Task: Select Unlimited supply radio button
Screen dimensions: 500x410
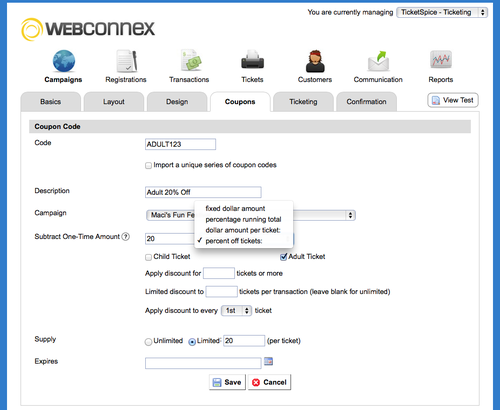Action: point(148,342)
